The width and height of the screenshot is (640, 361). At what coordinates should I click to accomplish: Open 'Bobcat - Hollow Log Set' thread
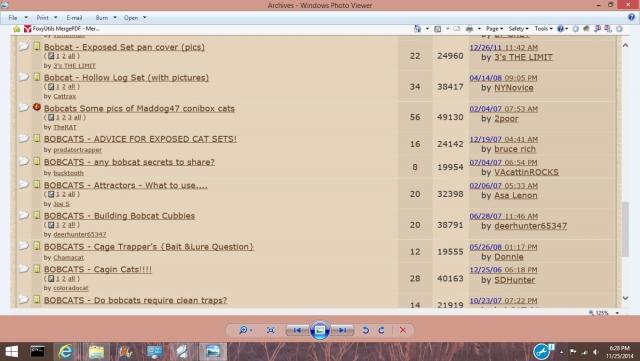click(126, 78)
